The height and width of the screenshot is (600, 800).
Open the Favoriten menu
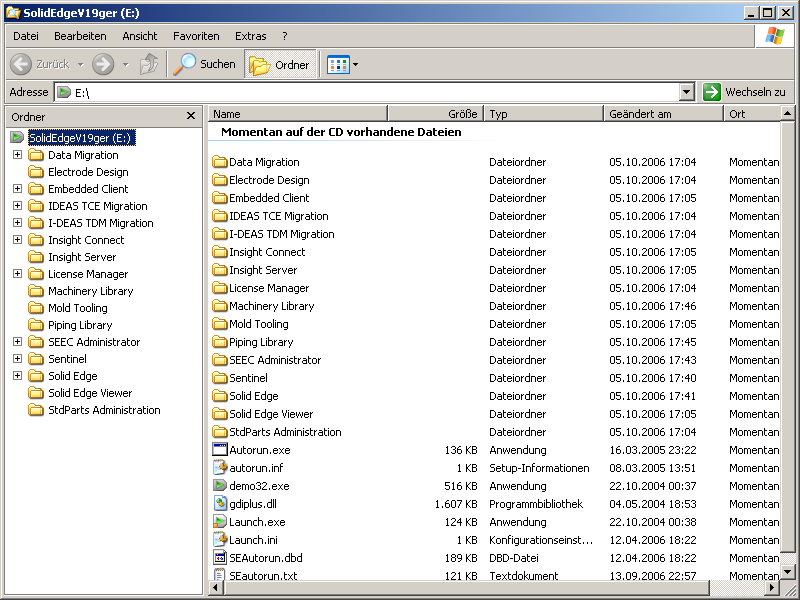coord(196,36)
